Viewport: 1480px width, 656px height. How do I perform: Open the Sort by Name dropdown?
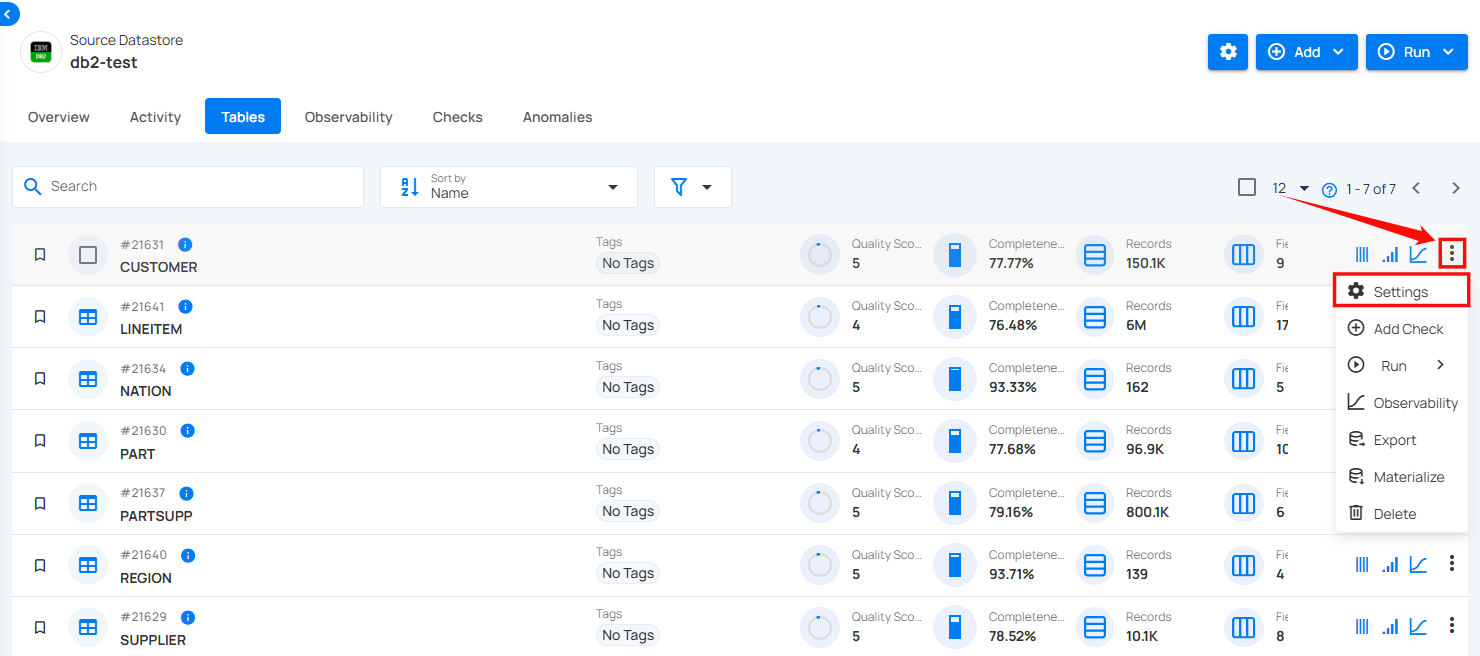pos(509,187)
